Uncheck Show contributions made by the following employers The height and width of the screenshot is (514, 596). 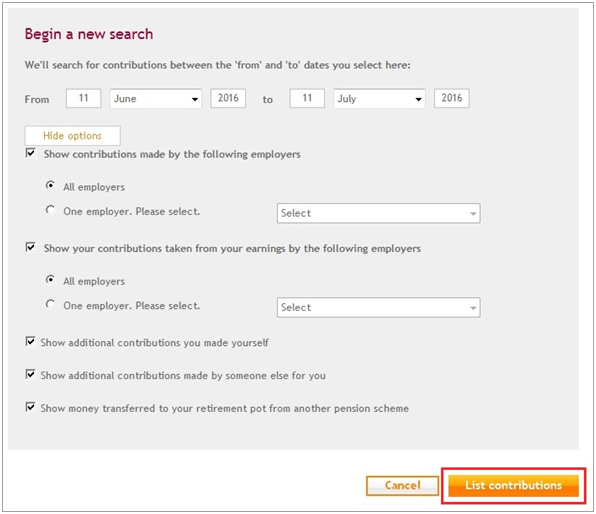point(30,153)
